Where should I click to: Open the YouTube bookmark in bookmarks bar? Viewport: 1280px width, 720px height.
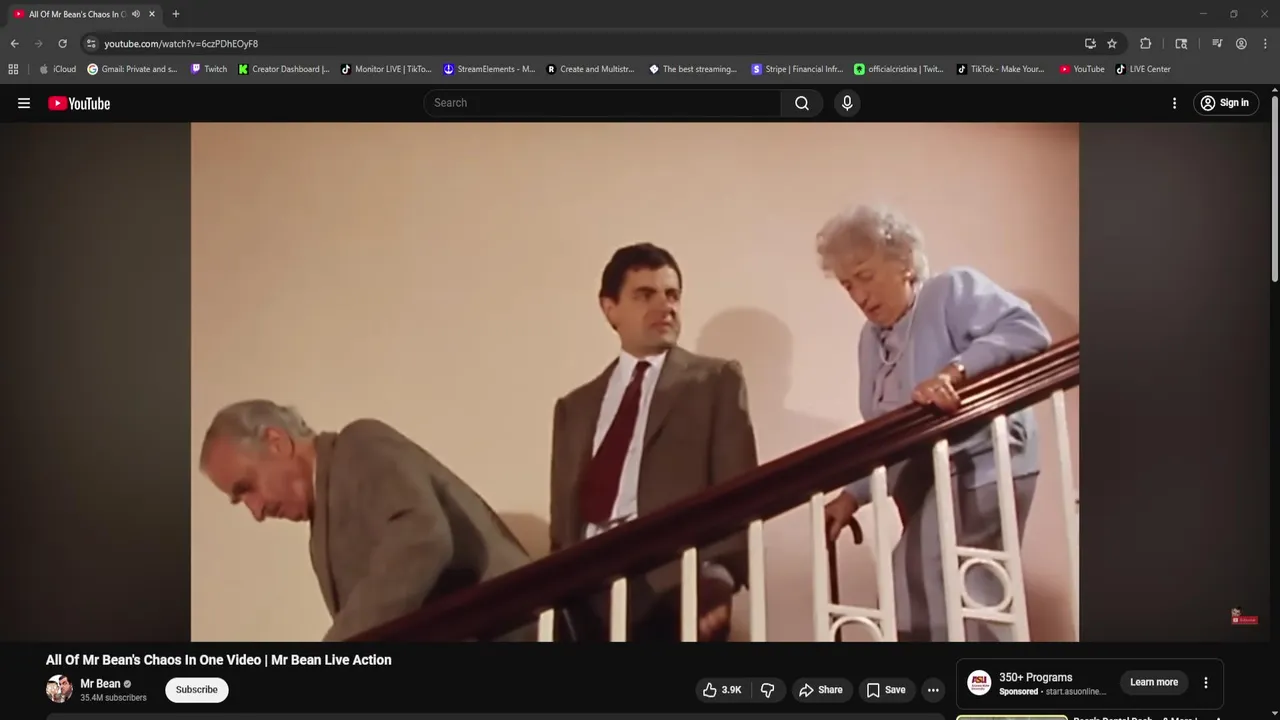1082,69
